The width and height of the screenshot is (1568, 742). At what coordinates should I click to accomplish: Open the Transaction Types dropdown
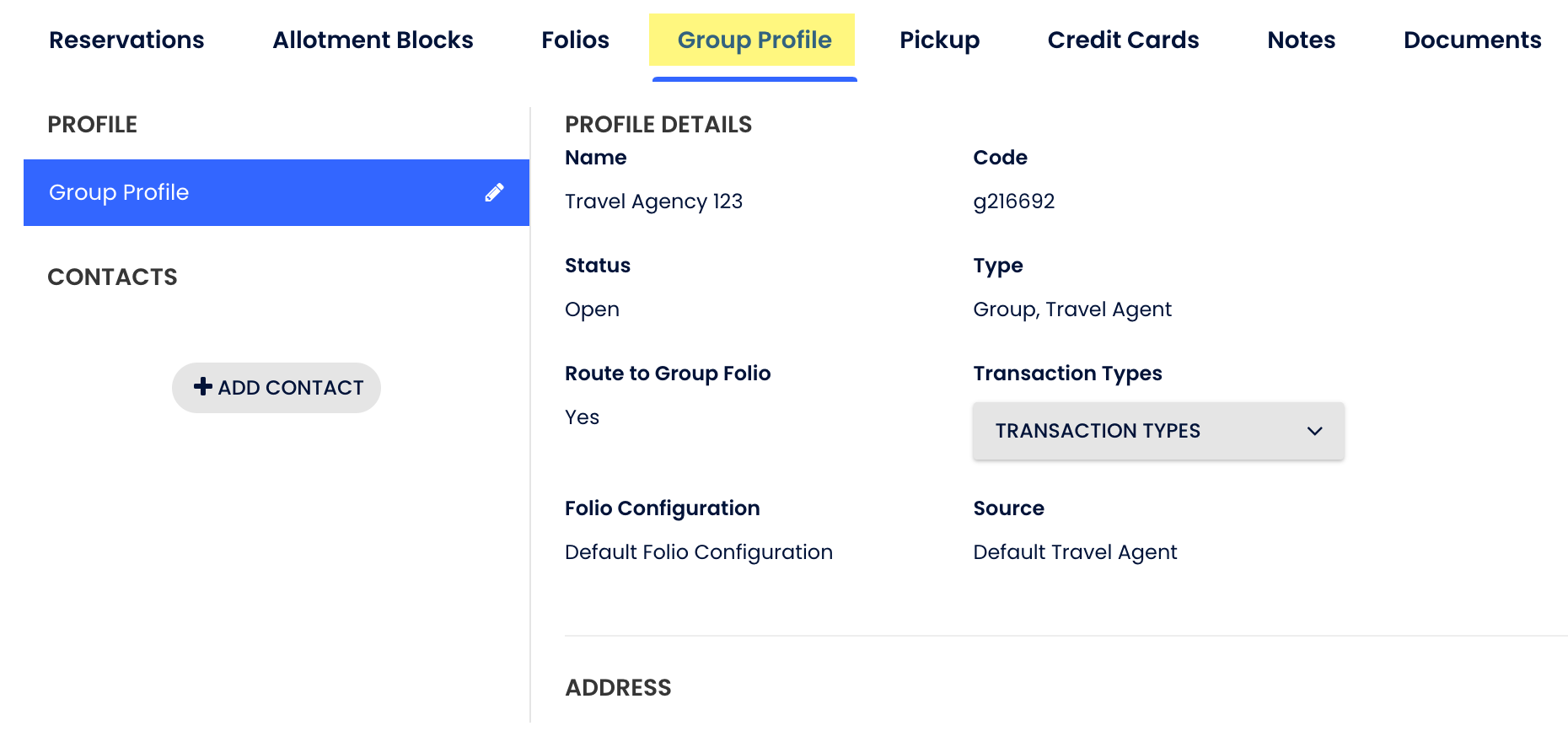click(x=1157, y=431)
